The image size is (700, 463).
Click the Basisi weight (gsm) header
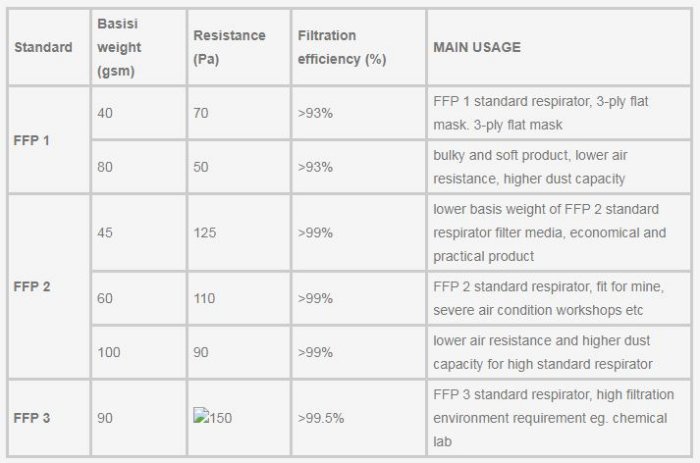pos(118,48)
